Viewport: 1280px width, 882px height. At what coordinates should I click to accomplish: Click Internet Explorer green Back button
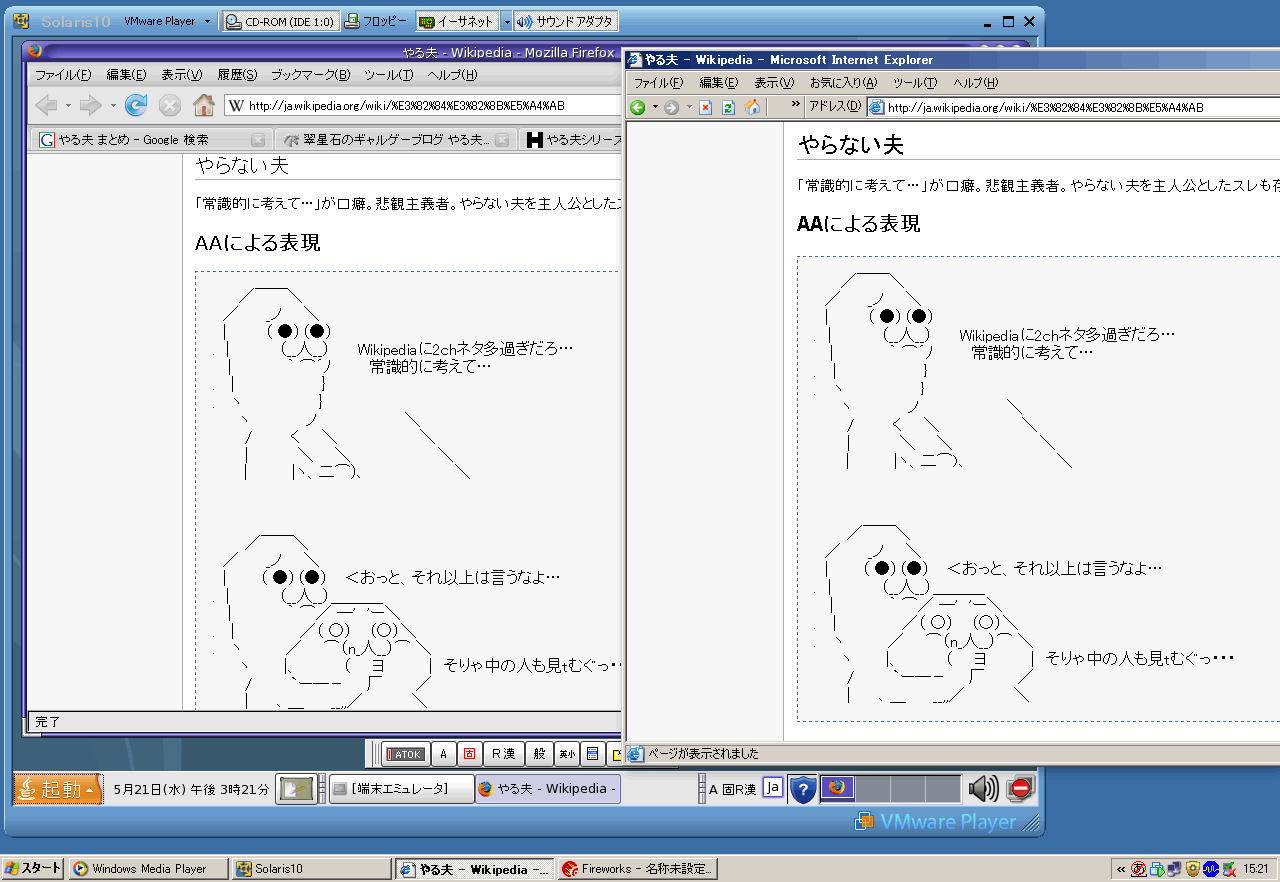[638, 107]
